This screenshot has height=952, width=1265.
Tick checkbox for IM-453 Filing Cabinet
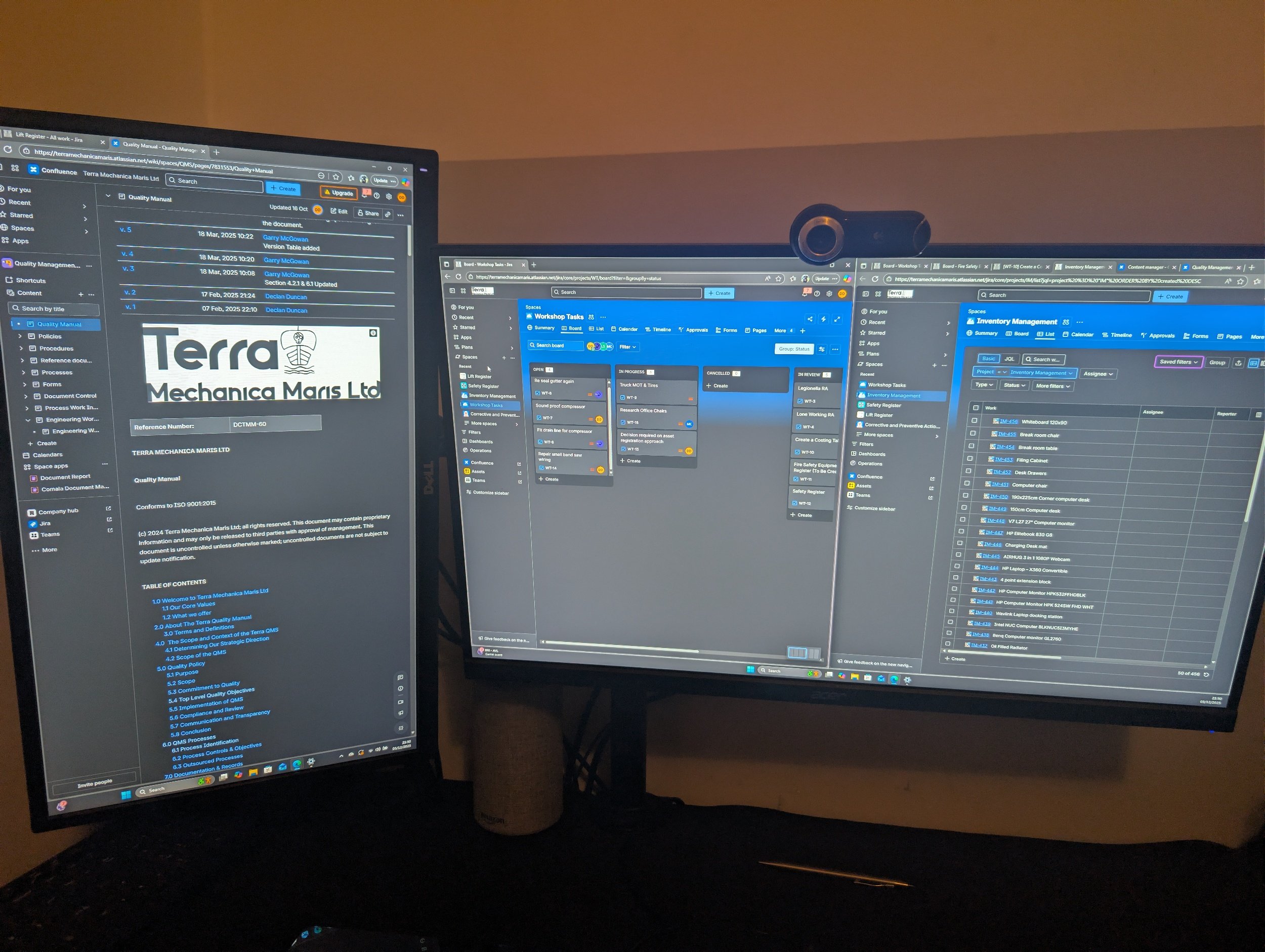[x=970, y=459]
